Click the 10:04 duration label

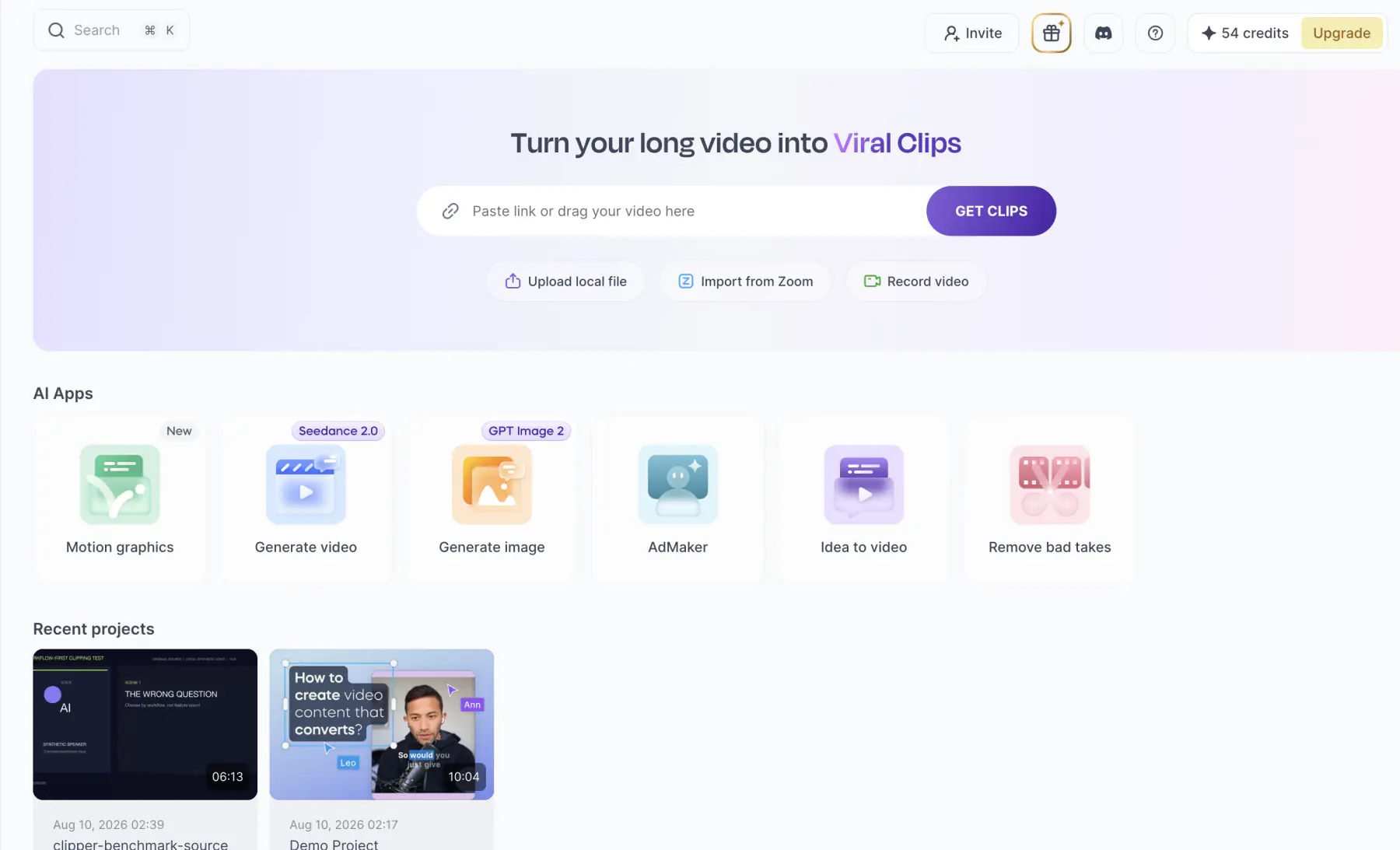click(x=464, y=777)
